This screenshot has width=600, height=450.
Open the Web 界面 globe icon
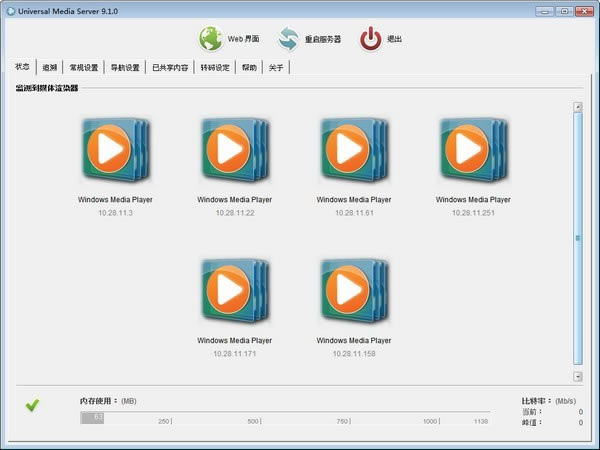point(211,39)
